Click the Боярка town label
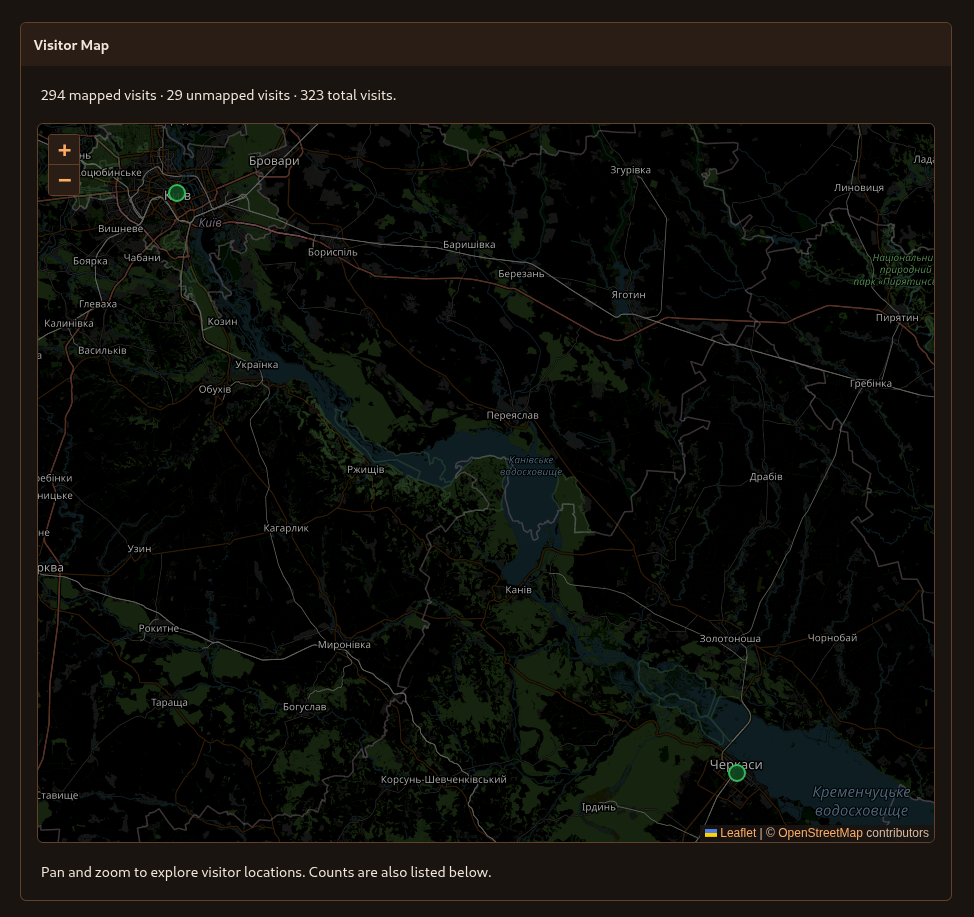The height and width of the screenshot is (917, 974). pos(90,261)
